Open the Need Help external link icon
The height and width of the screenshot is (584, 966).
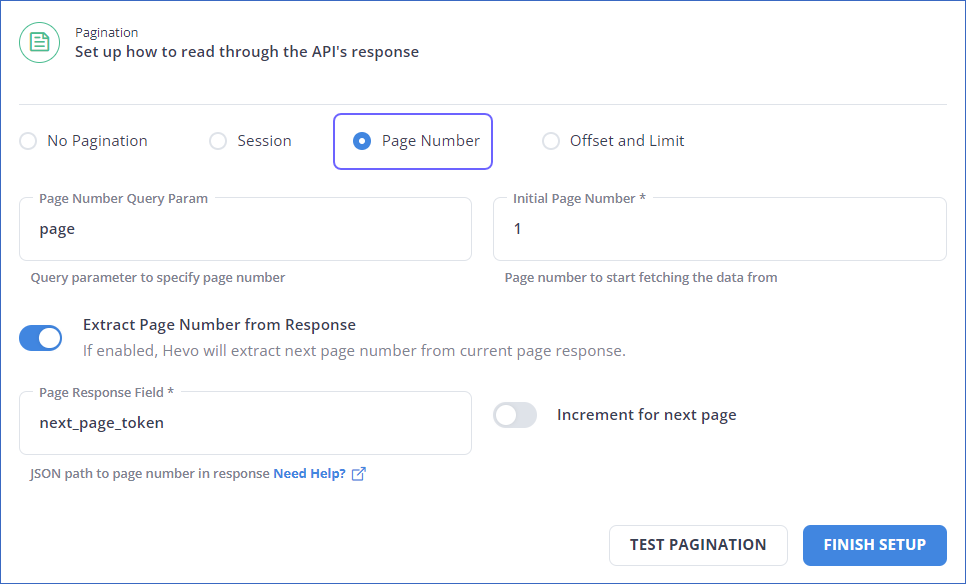[x=358, y=473]
